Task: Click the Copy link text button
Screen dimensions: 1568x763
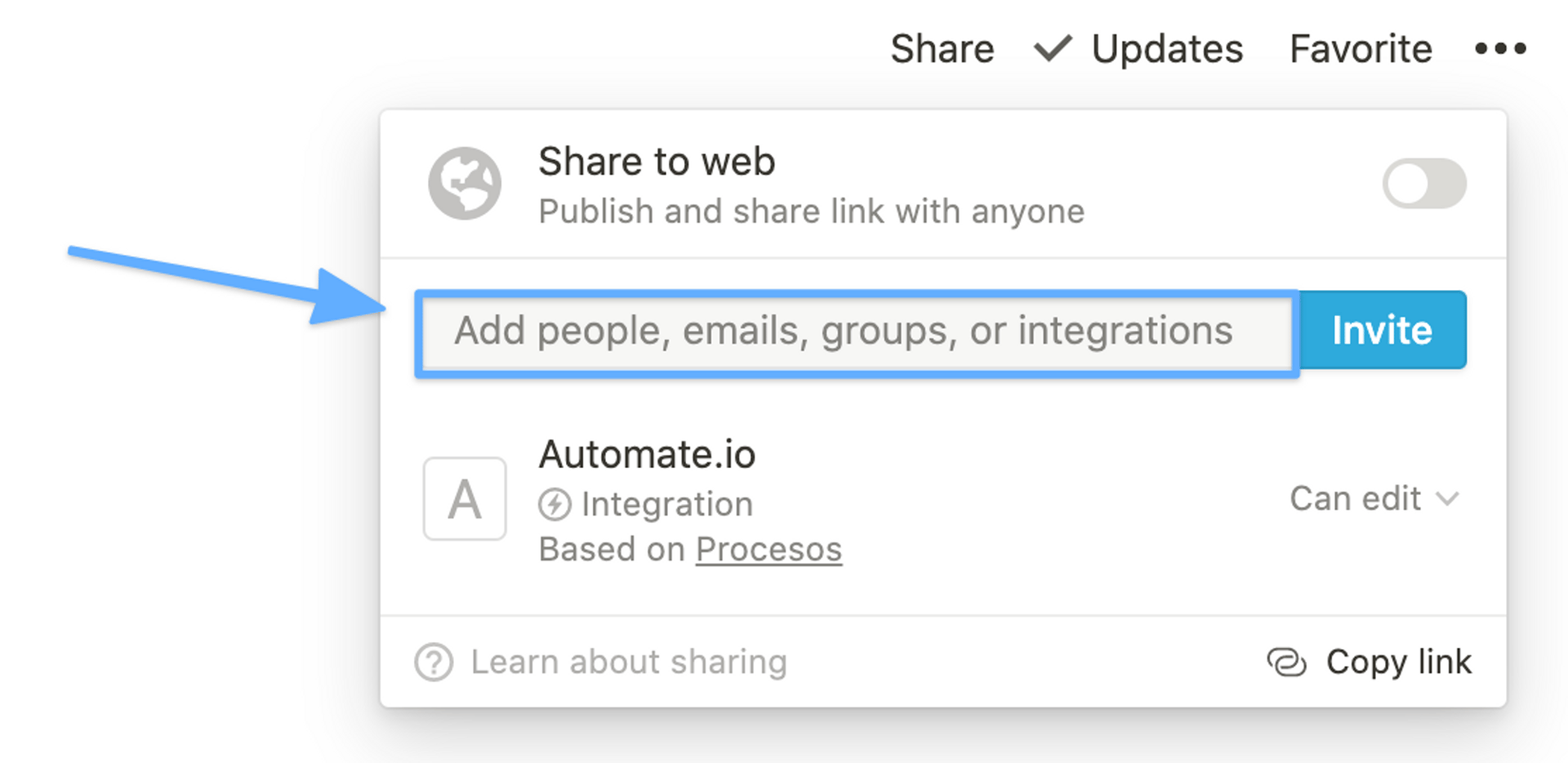Action: pyautogui.click(x=1398, y=662)
